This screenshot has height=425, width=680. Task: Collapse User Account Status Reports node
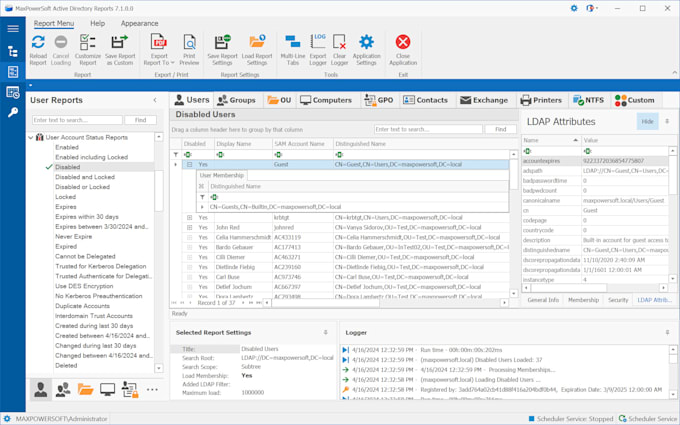click(31, 137)
